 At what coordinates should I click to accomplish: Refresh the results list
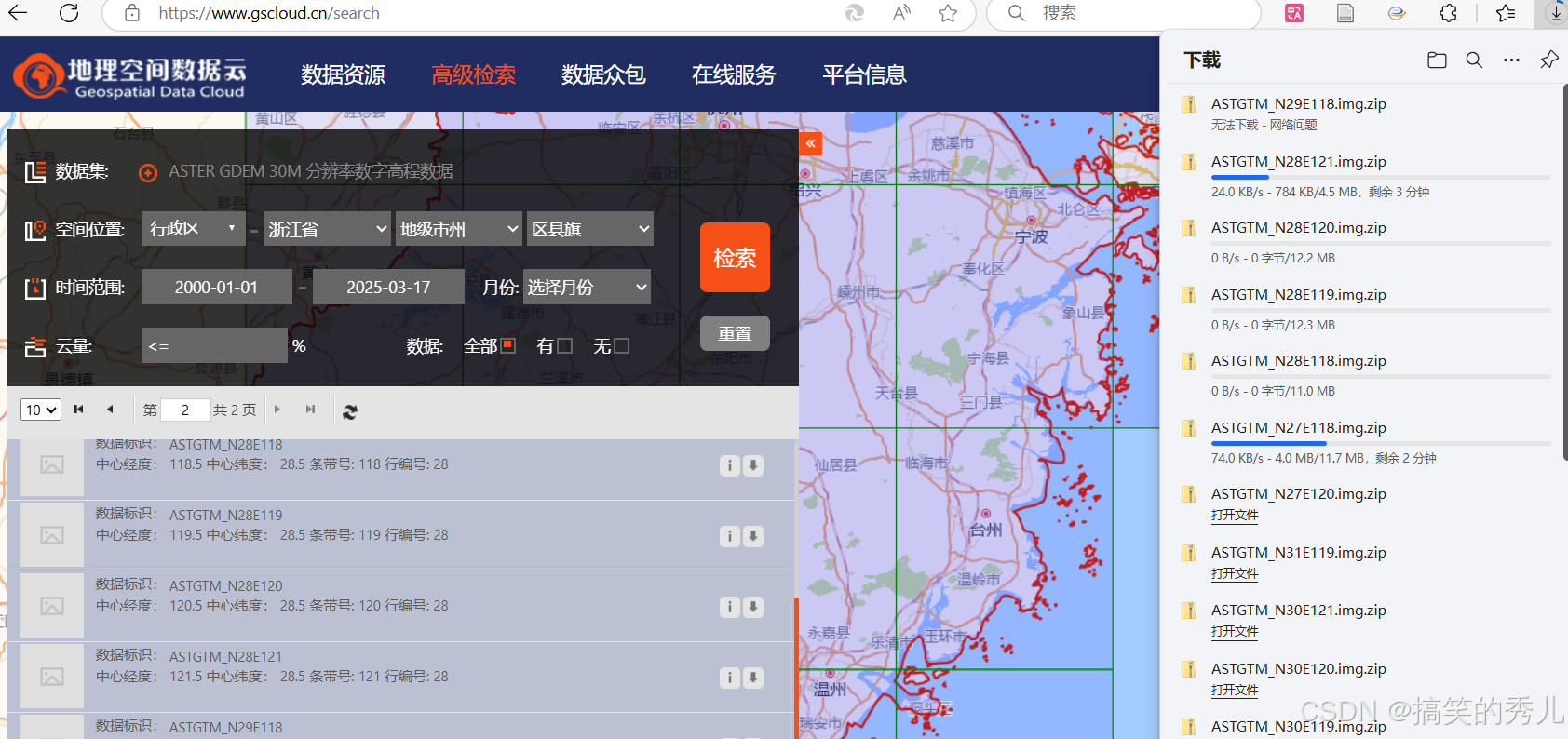pyautogui.click(x=350, y=411)
